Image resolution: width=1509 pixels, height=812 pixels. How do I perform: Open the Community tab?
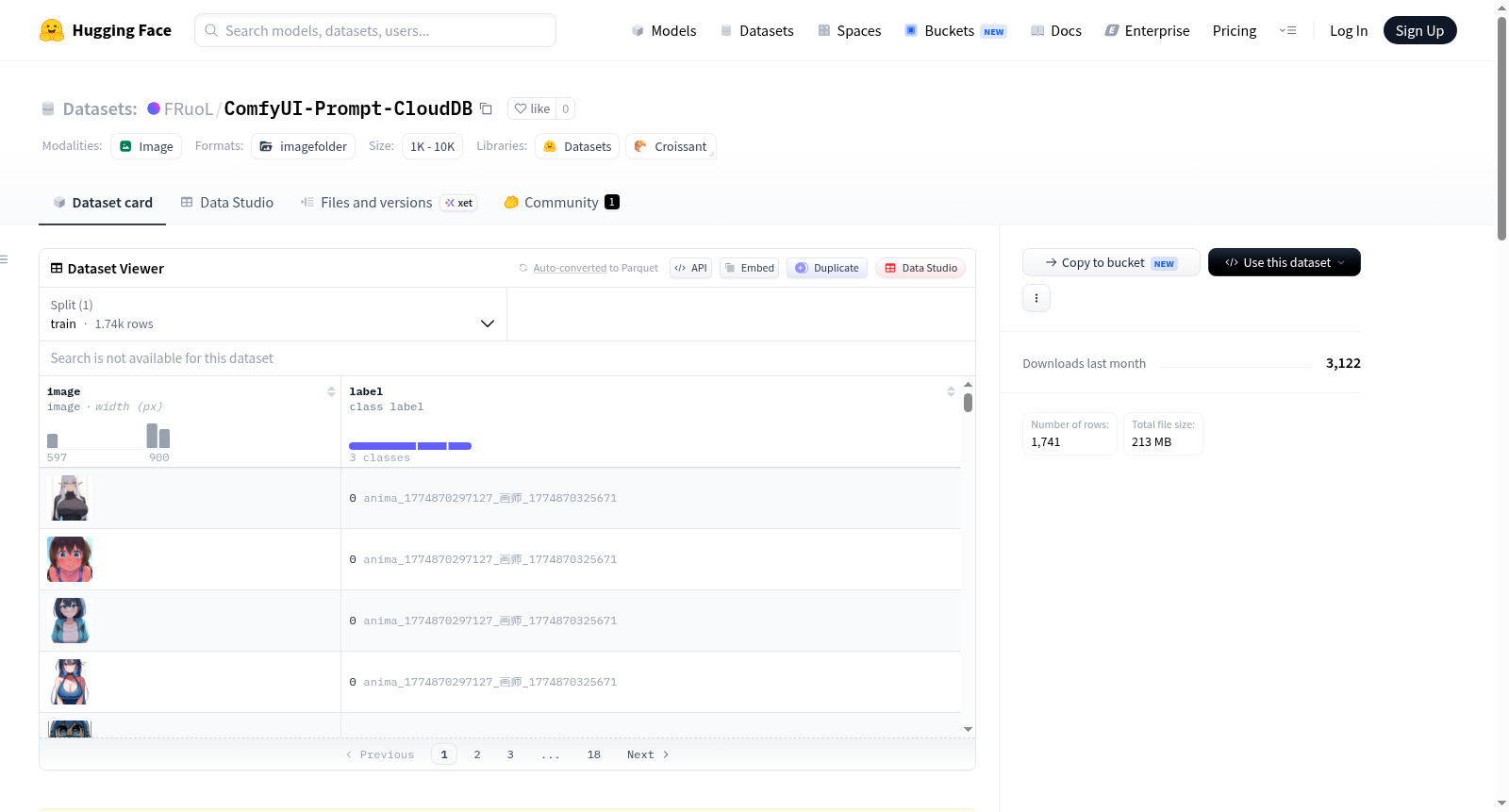click(561, 203)
